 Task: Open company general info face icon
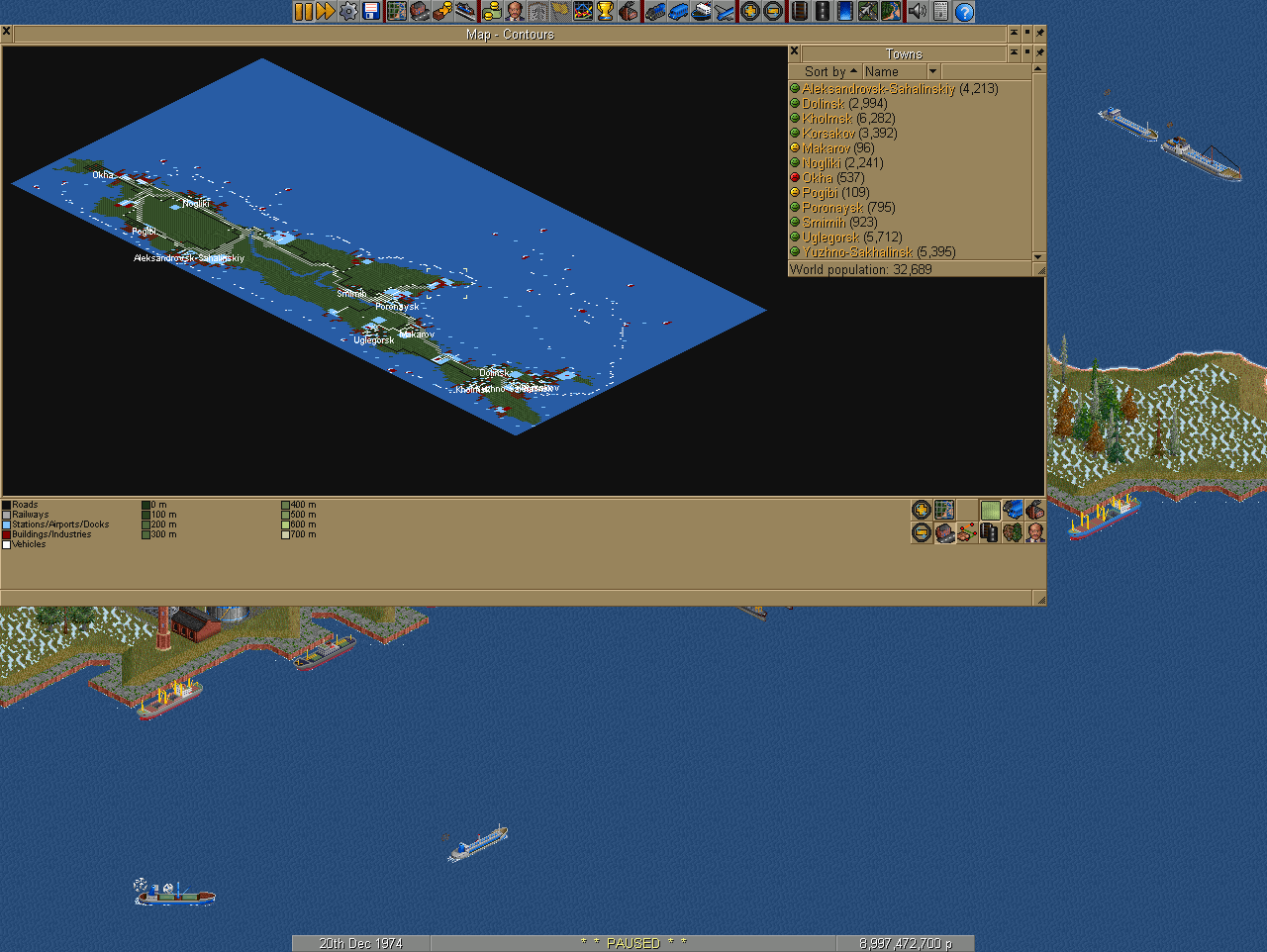516,11
